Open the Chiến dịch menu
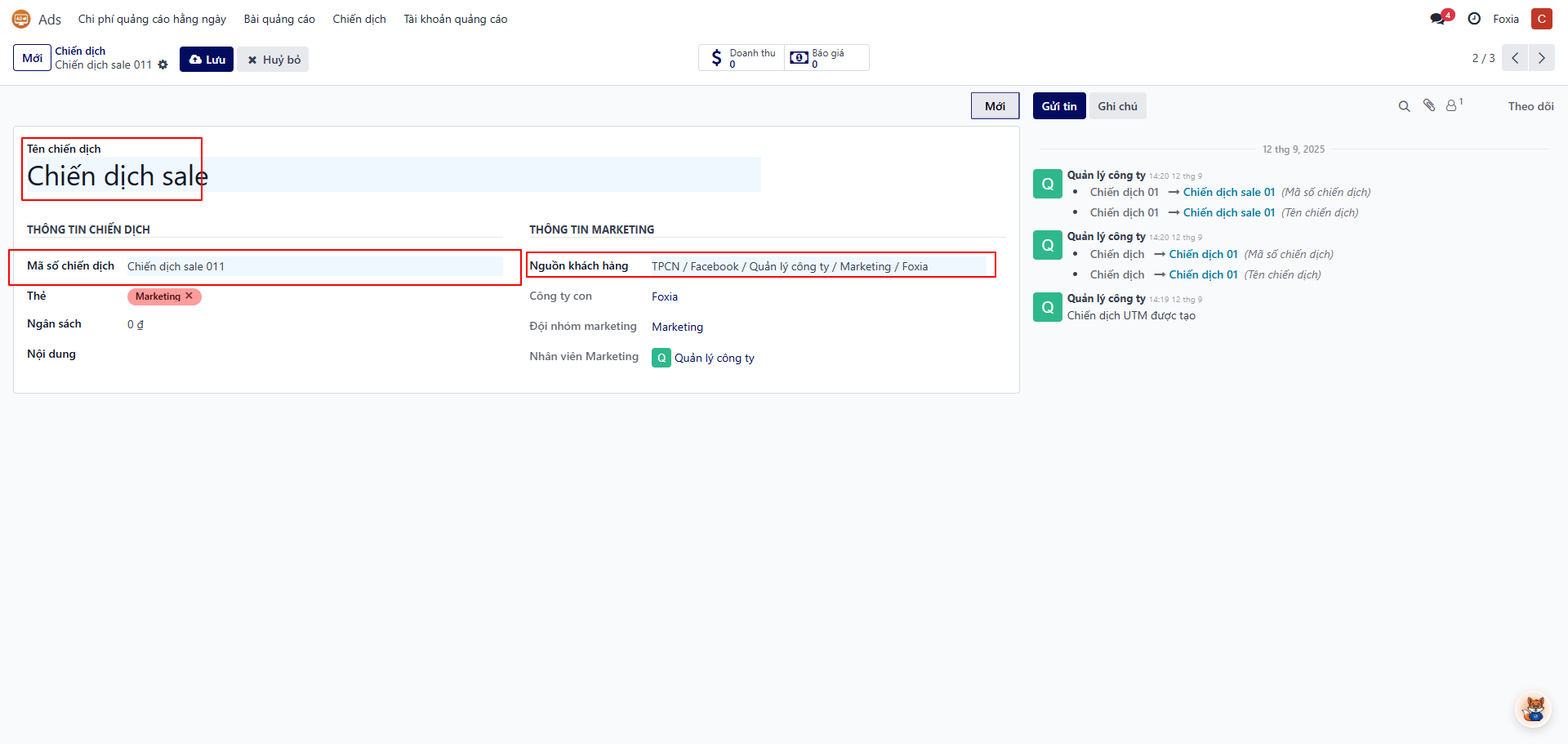Image resolution: width=1568 pixels, height=744 pixels. coord(359,19)
